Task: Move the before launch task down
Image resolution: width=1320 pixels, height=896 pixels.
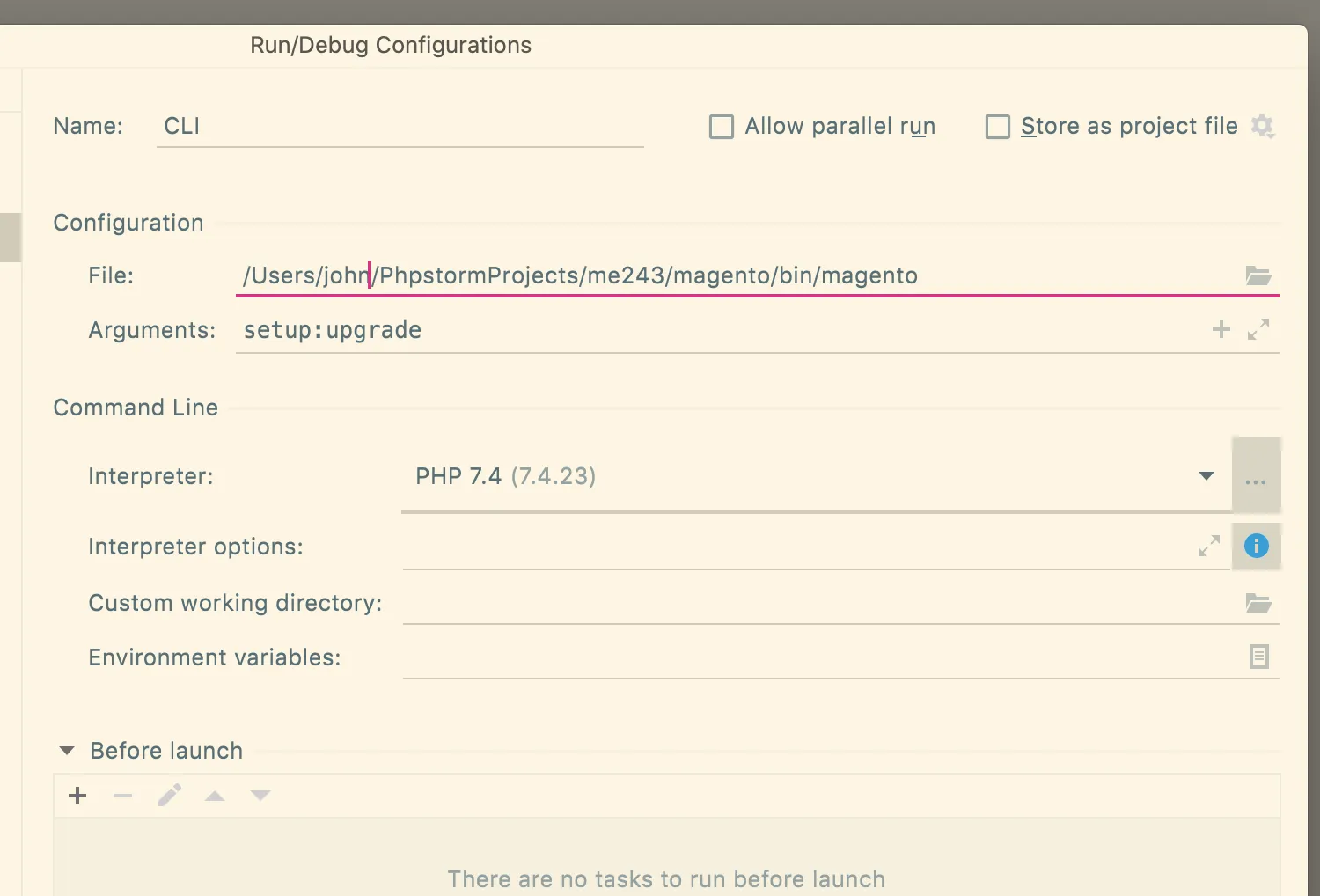Action: [260, 797]
